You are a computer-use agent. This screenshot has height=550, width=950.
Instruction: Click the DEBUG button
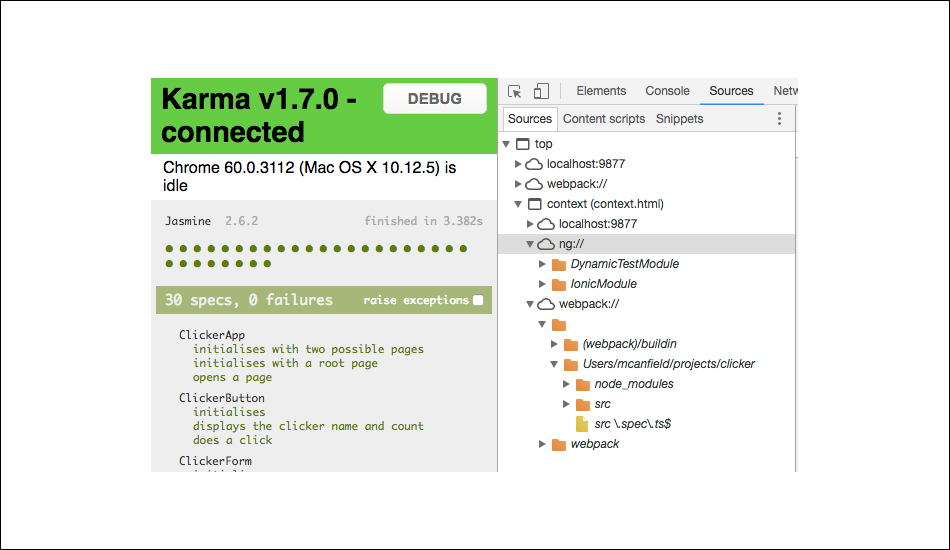pyautogui.click(x=434, y=99)
